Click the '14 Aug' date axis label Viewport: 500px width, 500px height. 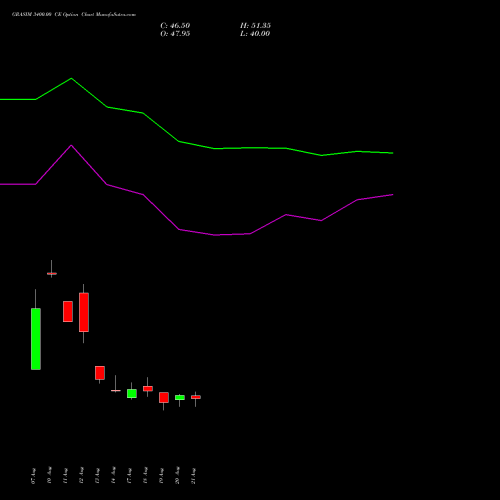tap(113, 475)
